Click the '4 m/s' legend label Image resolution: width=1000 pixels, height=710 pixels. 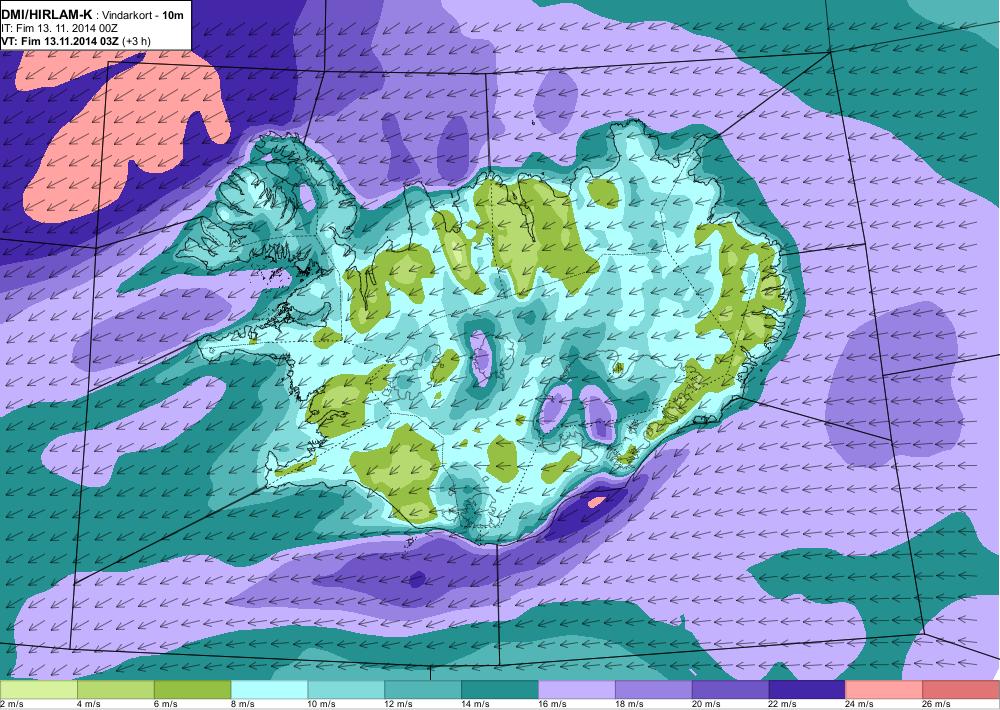pos(88,704)
